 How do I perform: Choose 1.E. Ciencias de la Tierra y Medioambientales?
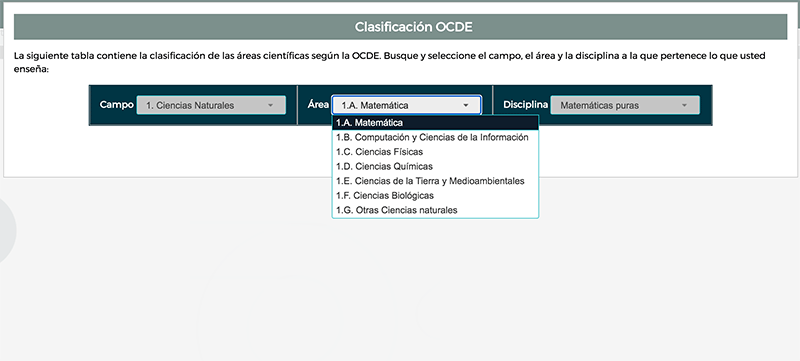pos(435,180)
